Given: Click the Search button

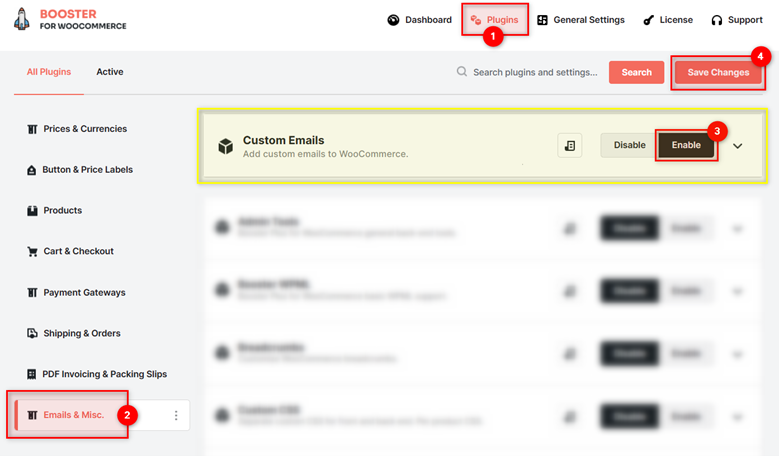Looking at the screenshot, I should [x=636, y=73].
